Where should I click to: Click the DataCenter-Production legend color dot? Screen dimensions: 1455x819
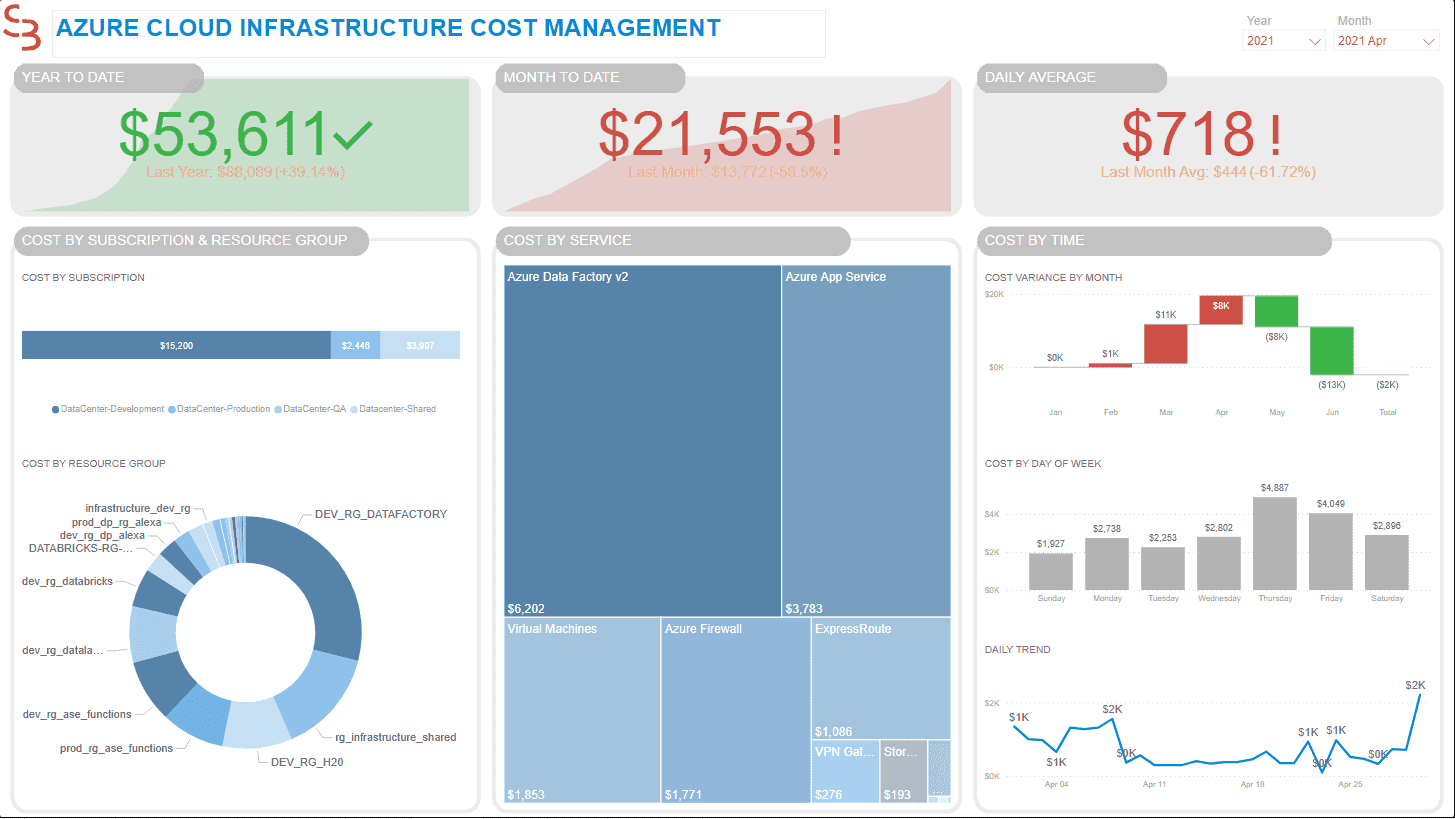tap(172, 409)
